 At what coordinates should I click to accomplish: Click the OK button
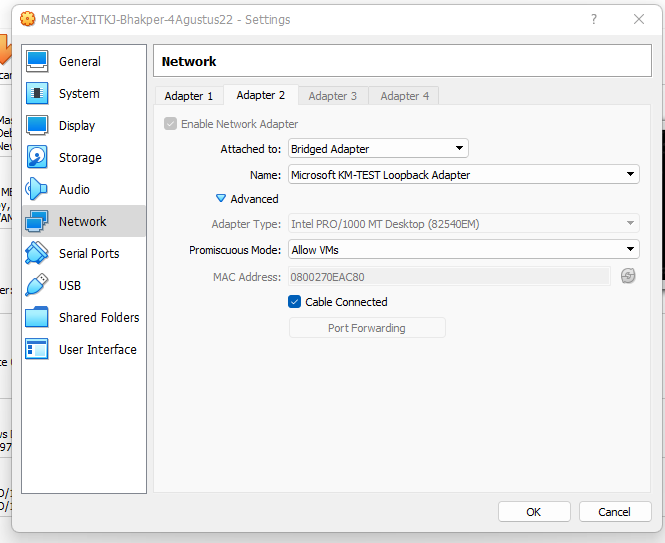coord(534,512)
